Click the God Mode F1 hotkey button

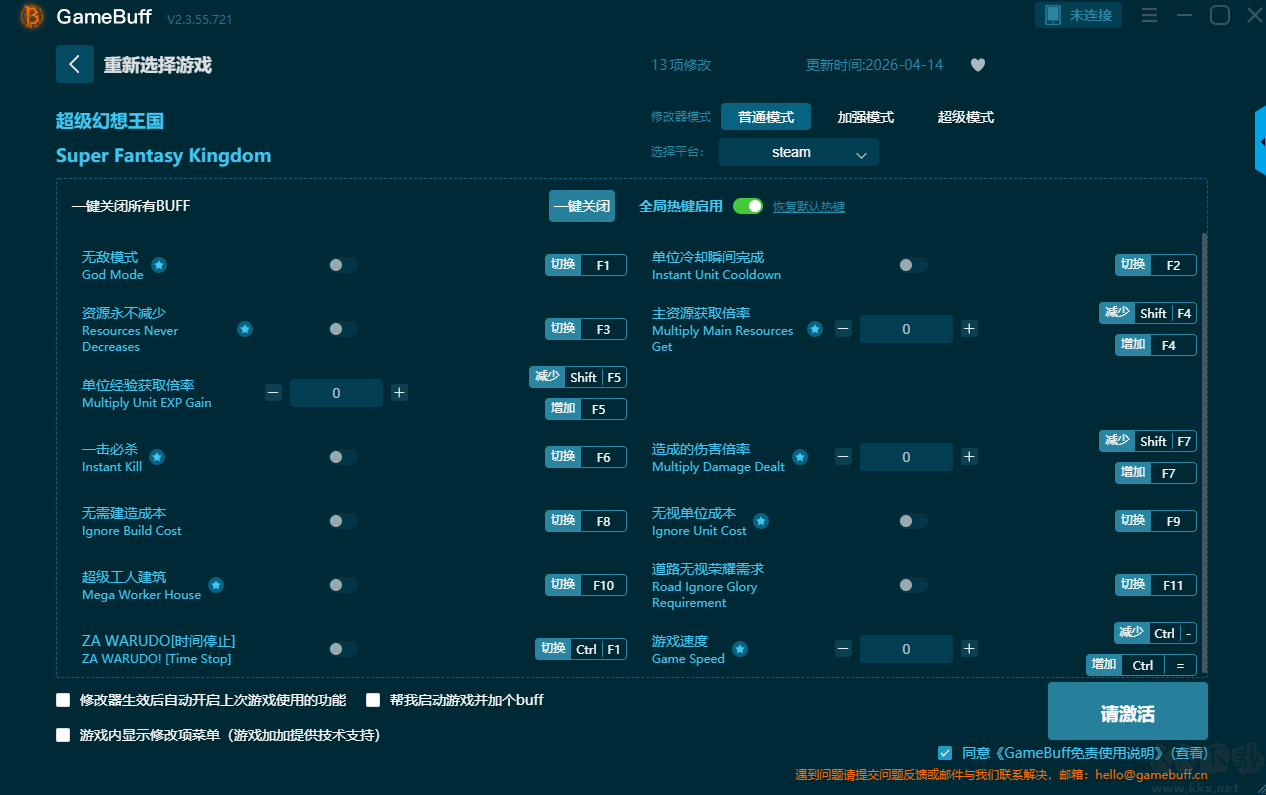(x=586, y=265)
